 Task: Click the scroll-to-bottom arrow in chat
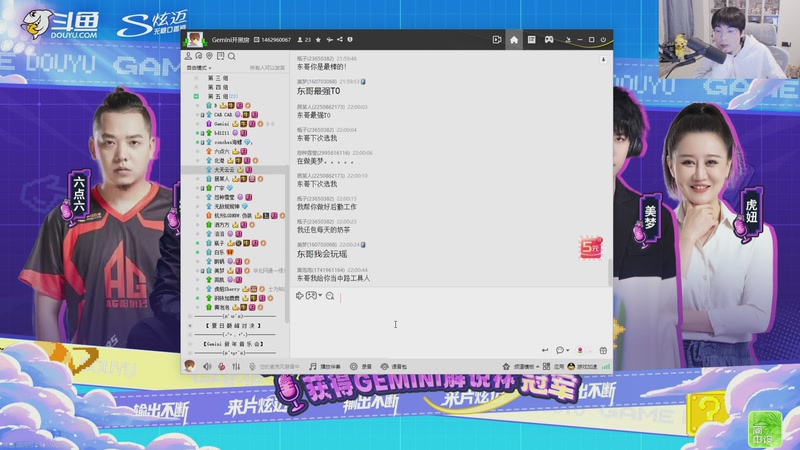click(603, 60)
